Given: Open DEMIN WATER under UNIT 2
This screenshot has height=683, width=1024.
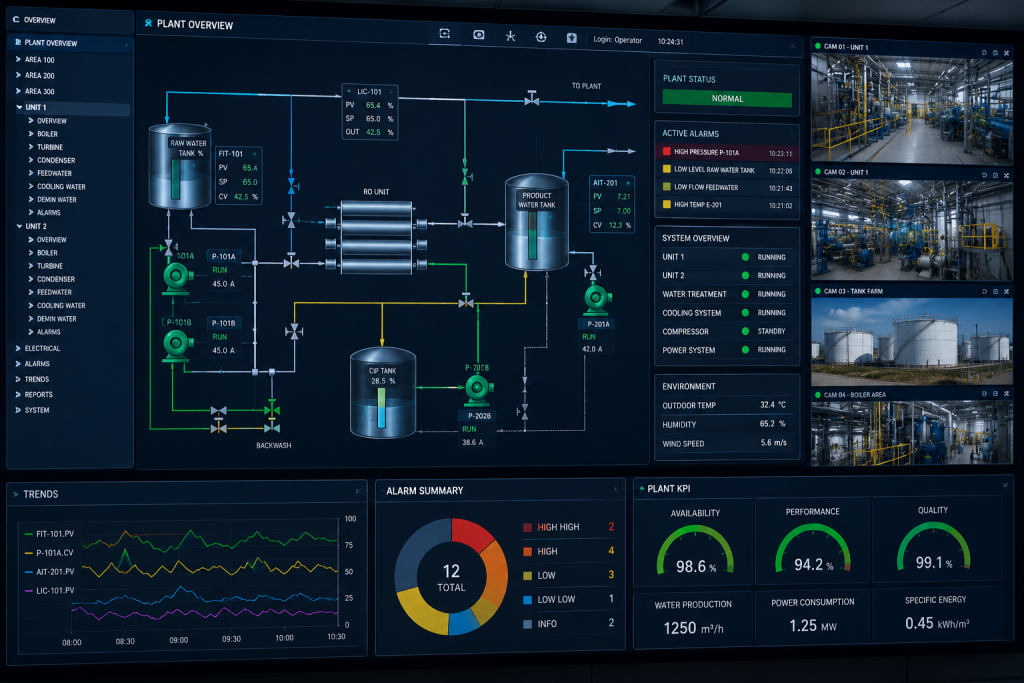Looking at the screenshot, I should [56, 319].
